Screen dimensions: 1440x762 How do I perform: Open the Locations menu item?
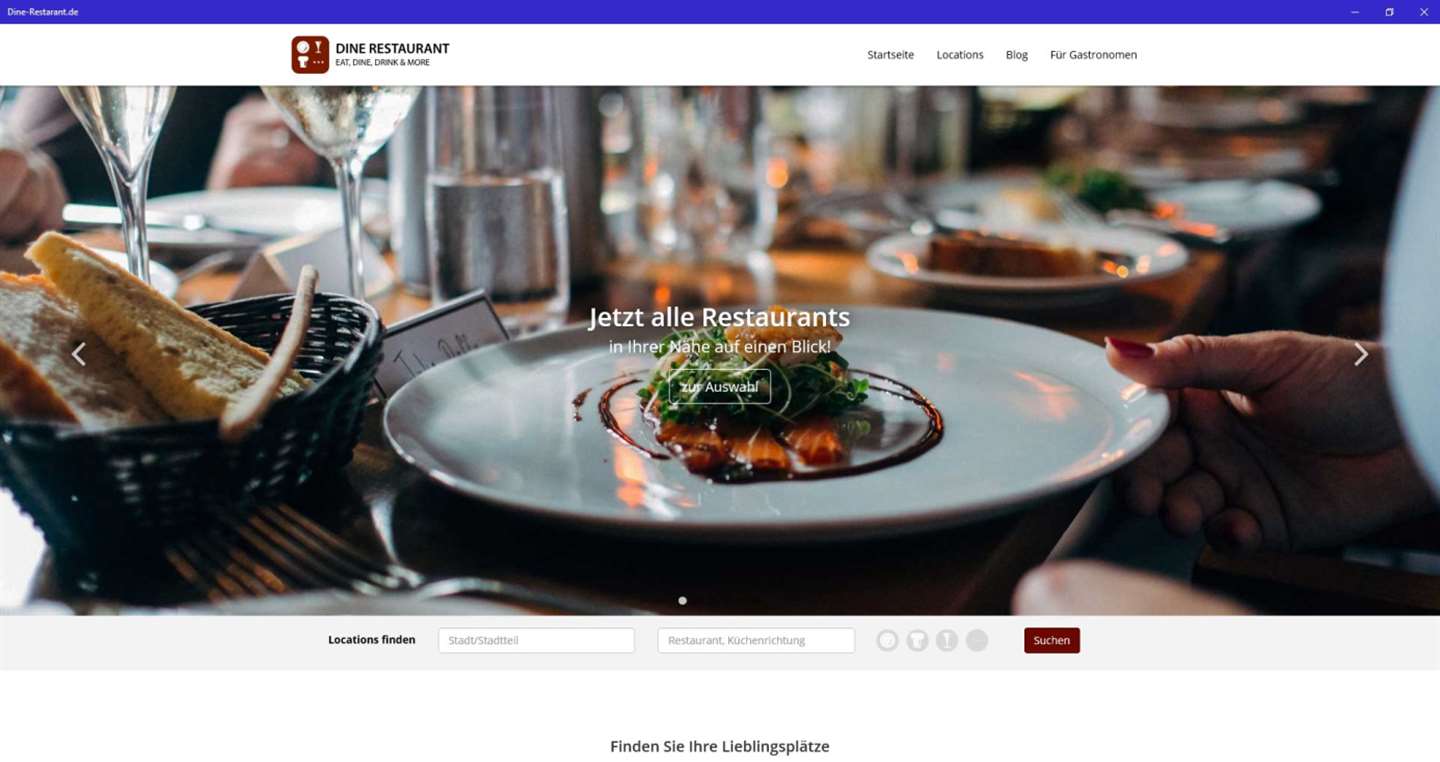coord(960,55)
